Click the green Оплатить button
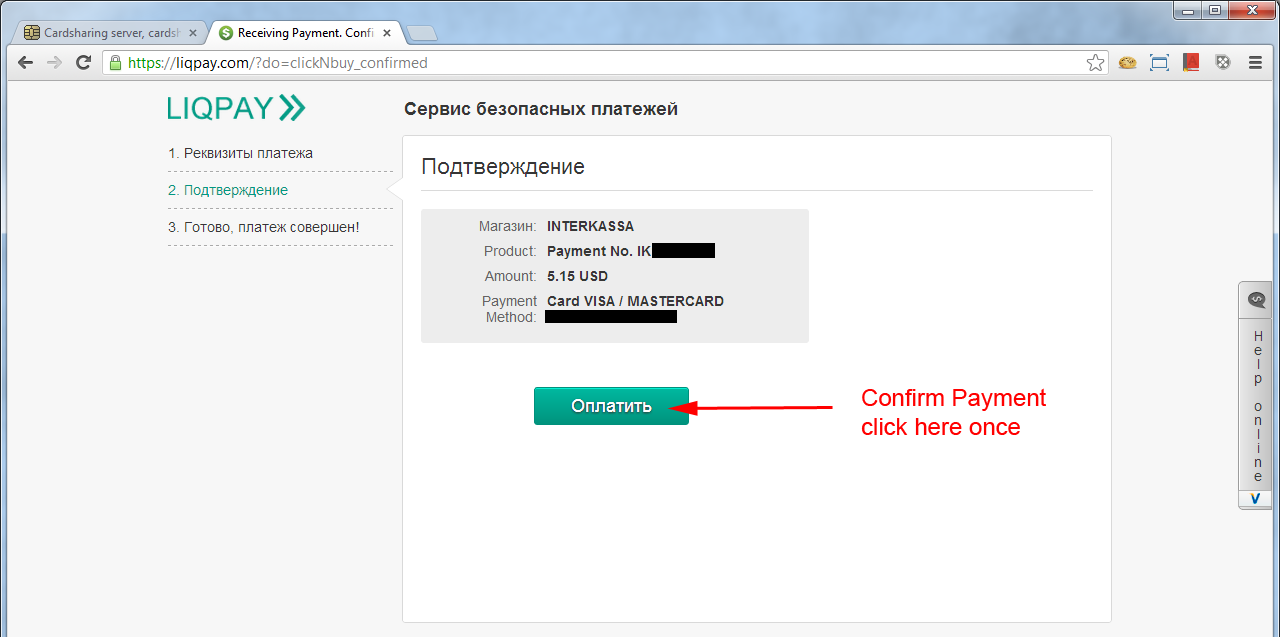This screenshot has width=1280, height=637. 611,406
